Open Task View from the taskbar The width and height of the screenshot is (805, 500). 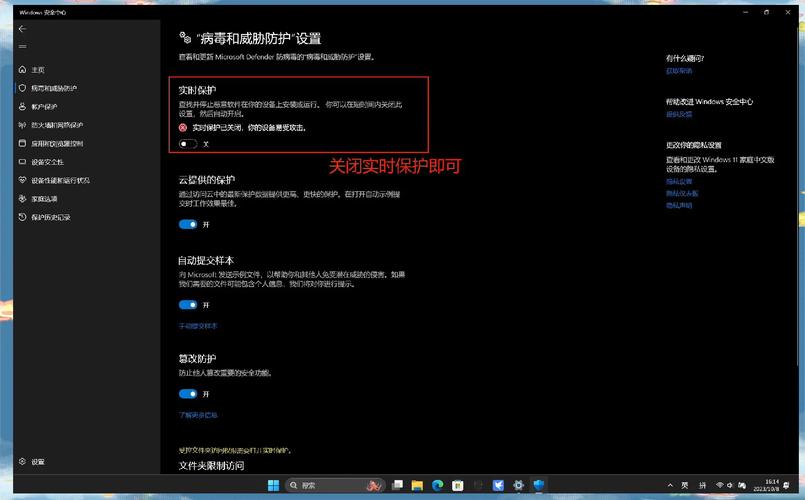(x=397, y=485)
